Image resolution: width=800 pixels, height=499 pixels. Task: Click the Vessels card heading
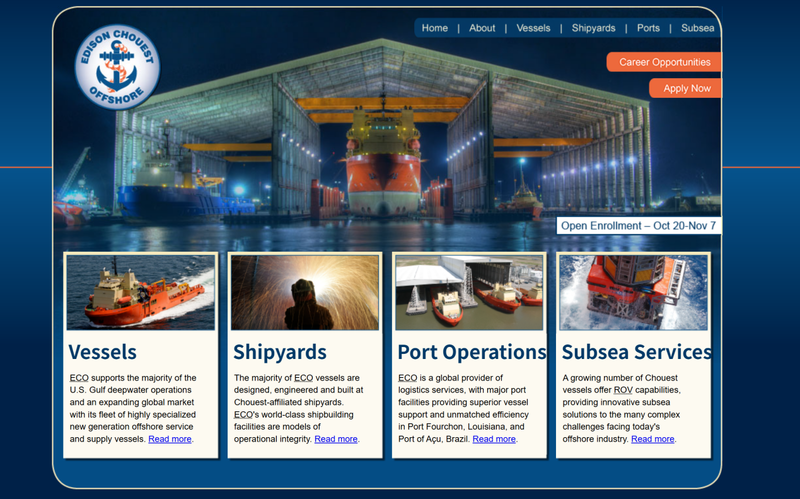point(103,352)
